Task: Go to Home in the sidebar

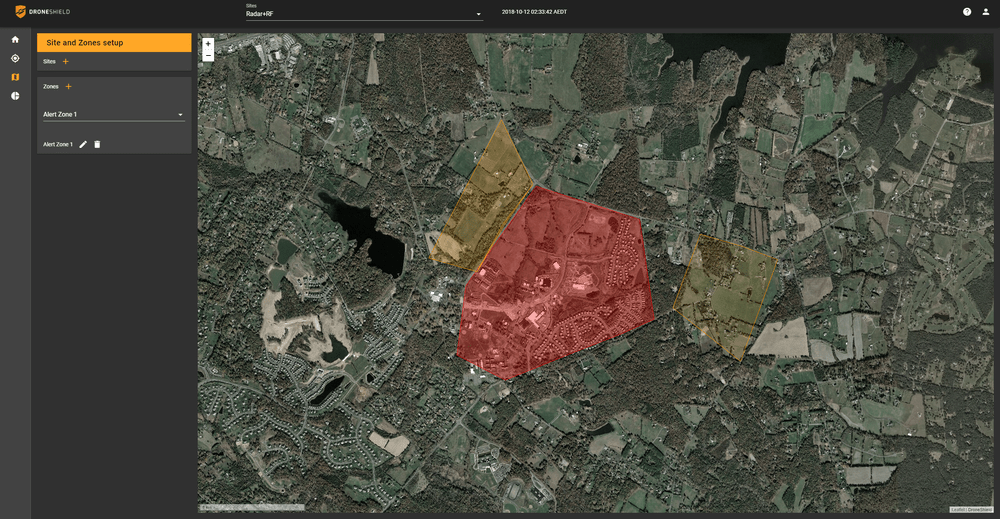Action: (x=15, y=39)
